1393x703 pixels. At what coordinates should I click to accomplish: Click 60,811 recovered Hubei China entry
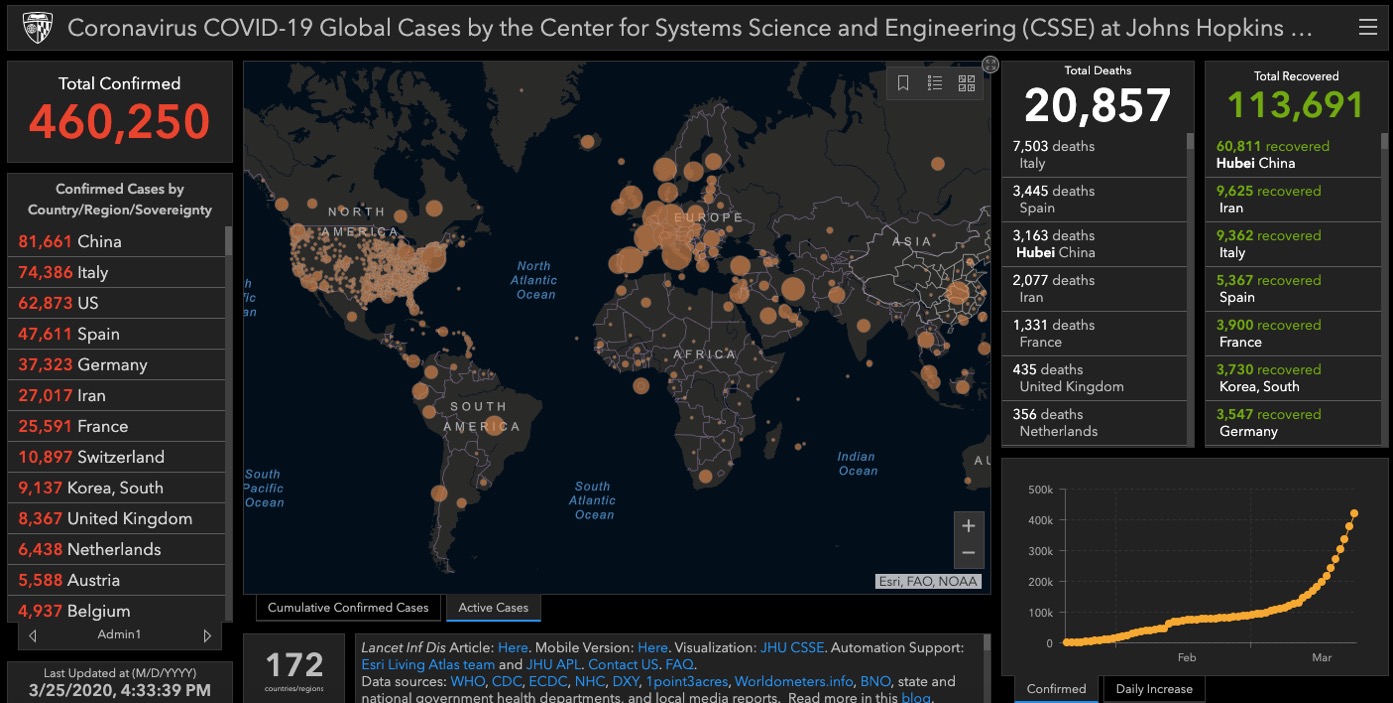[x=1294, y=155]
